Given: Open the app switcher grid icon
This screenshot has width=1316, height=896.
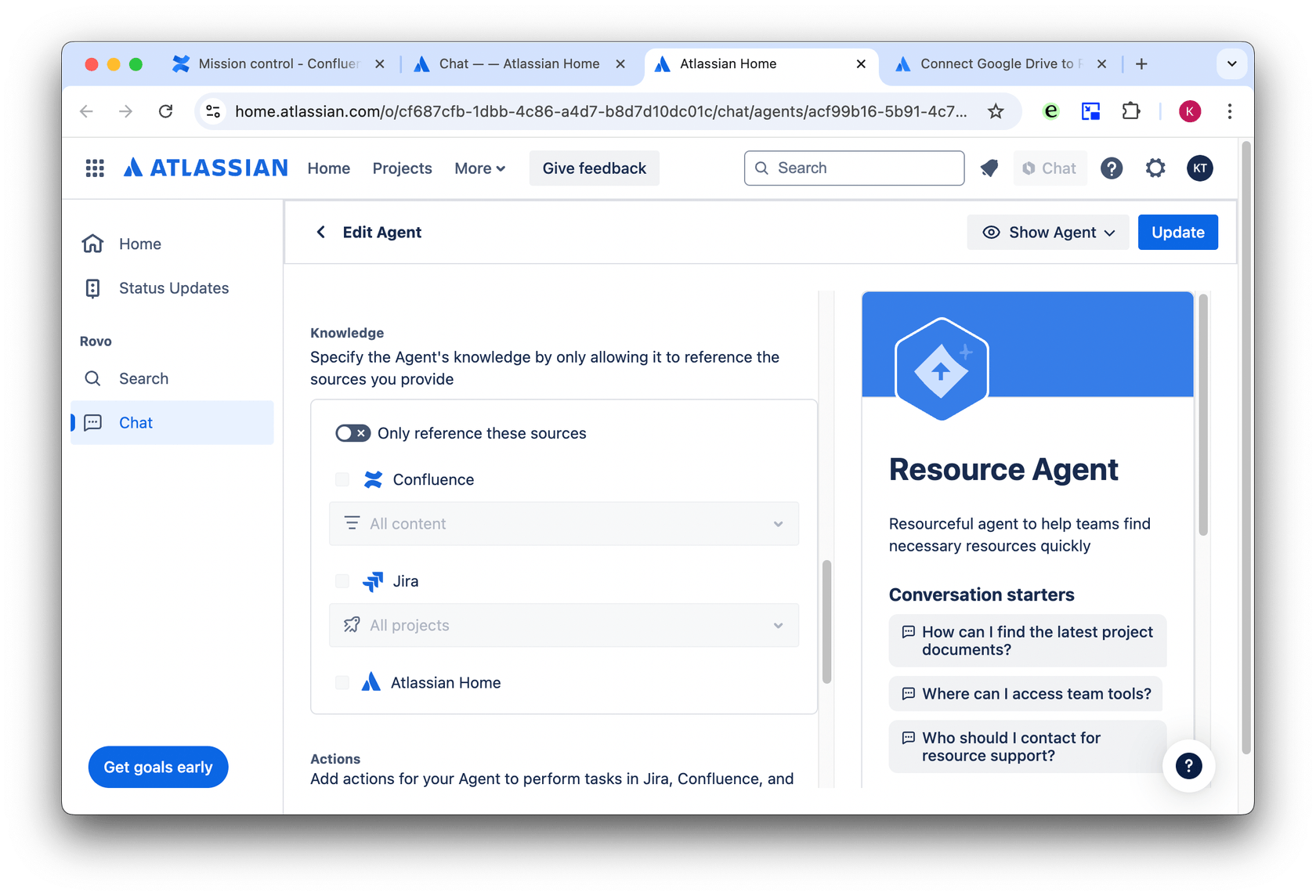Looking at the screenshot, I should tap(95, 168).
